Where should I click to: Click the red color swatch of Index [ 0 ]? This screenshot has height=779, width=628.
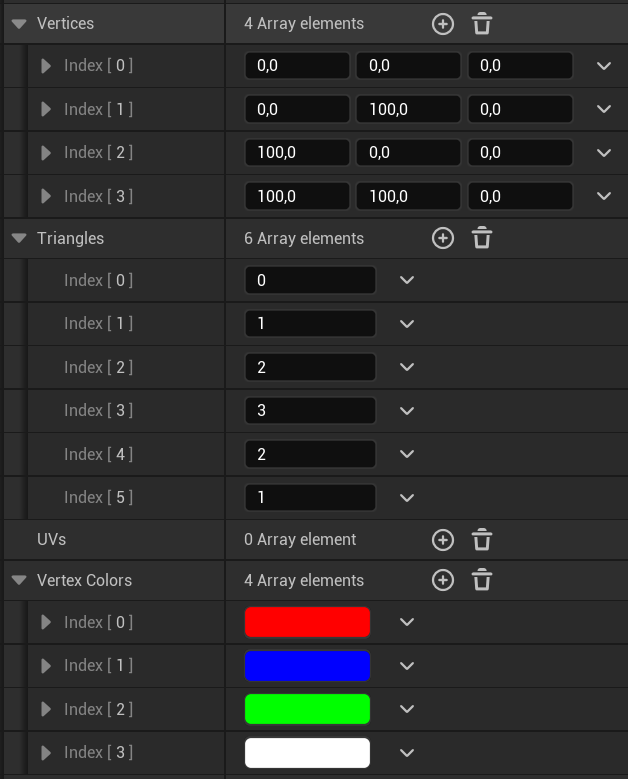point(307,622)
